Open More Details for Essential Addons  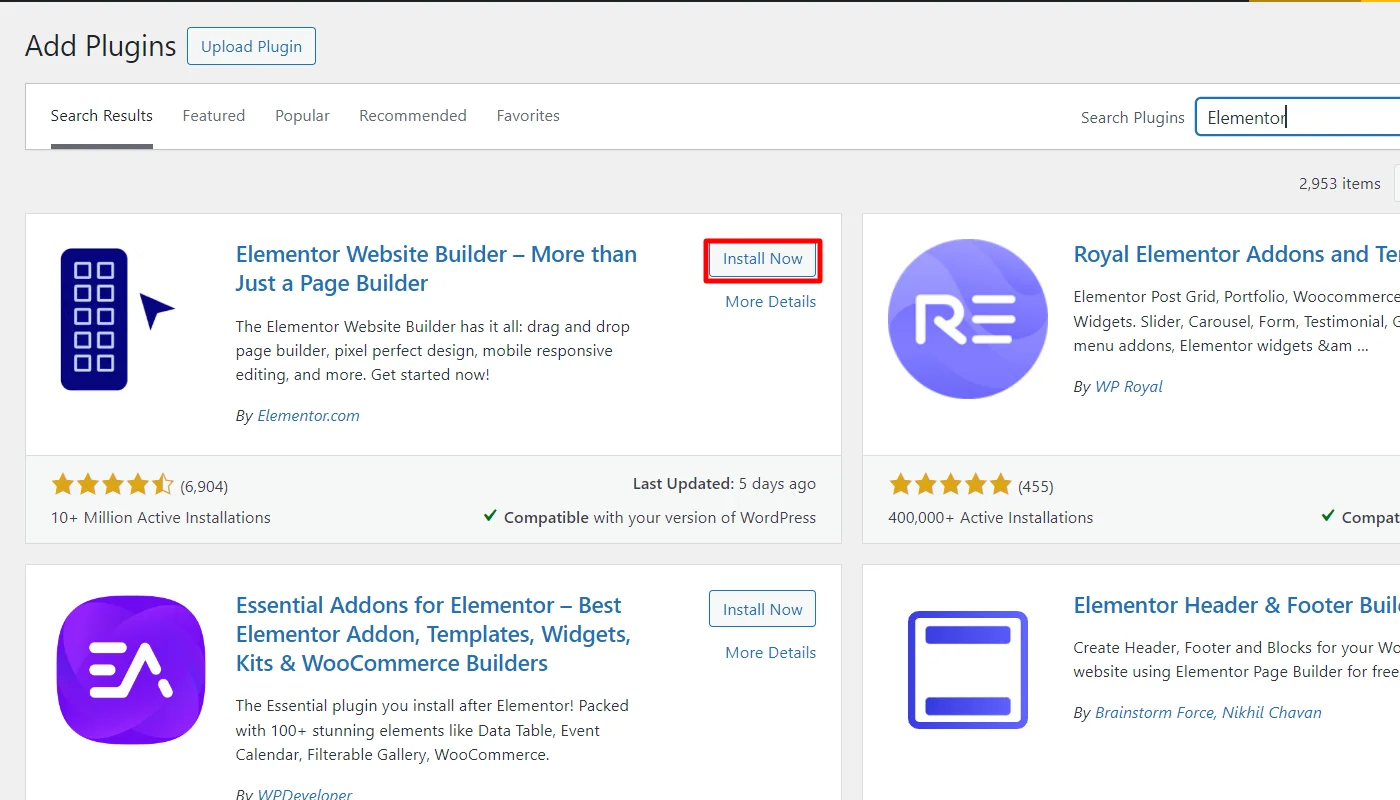point(770,653)
